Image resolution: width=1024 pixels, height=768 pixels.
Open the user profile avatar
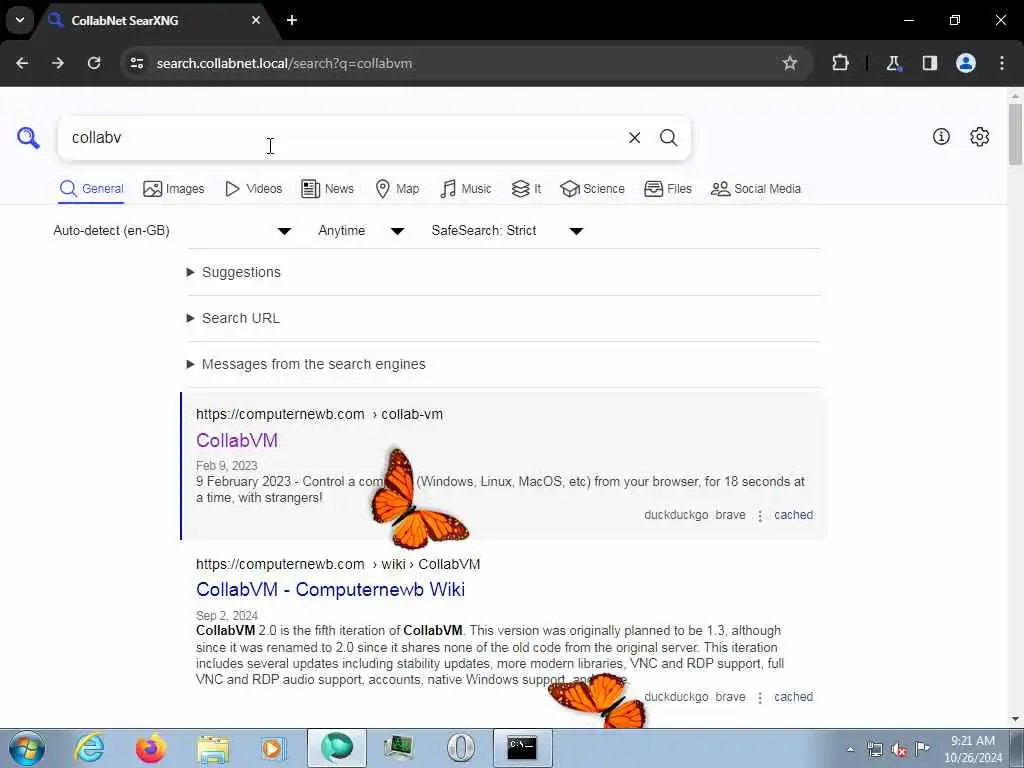click(966, 63)
